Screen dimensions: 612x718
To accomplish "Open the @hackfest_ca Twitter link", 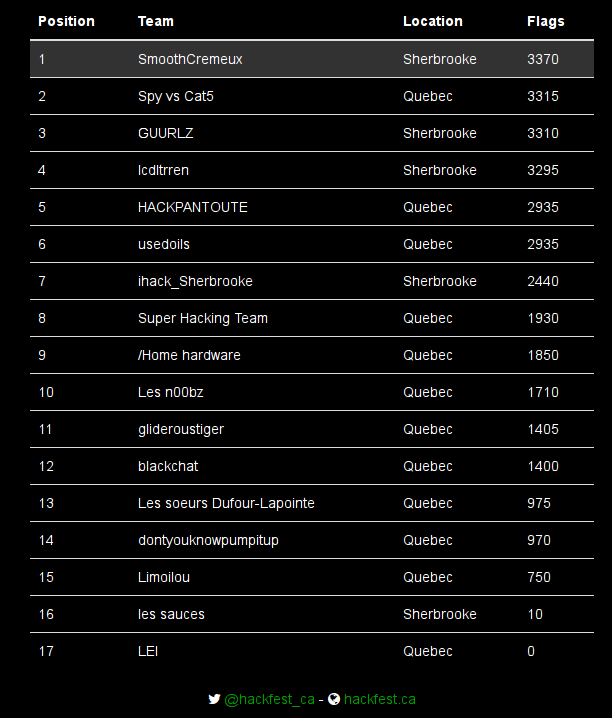I will point(269,699).
